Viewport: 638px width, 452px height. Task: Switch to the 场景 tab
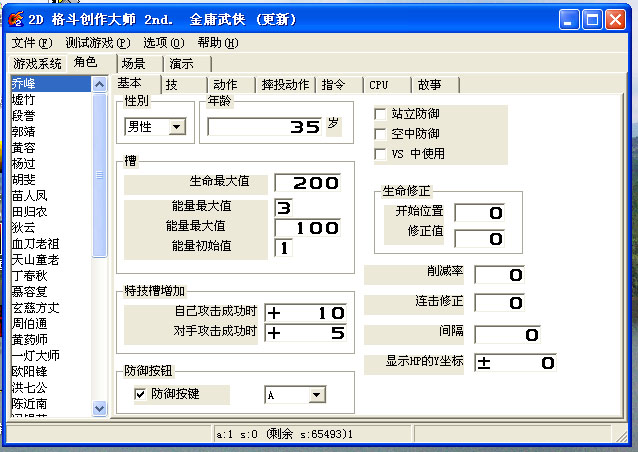click(140, 64)
